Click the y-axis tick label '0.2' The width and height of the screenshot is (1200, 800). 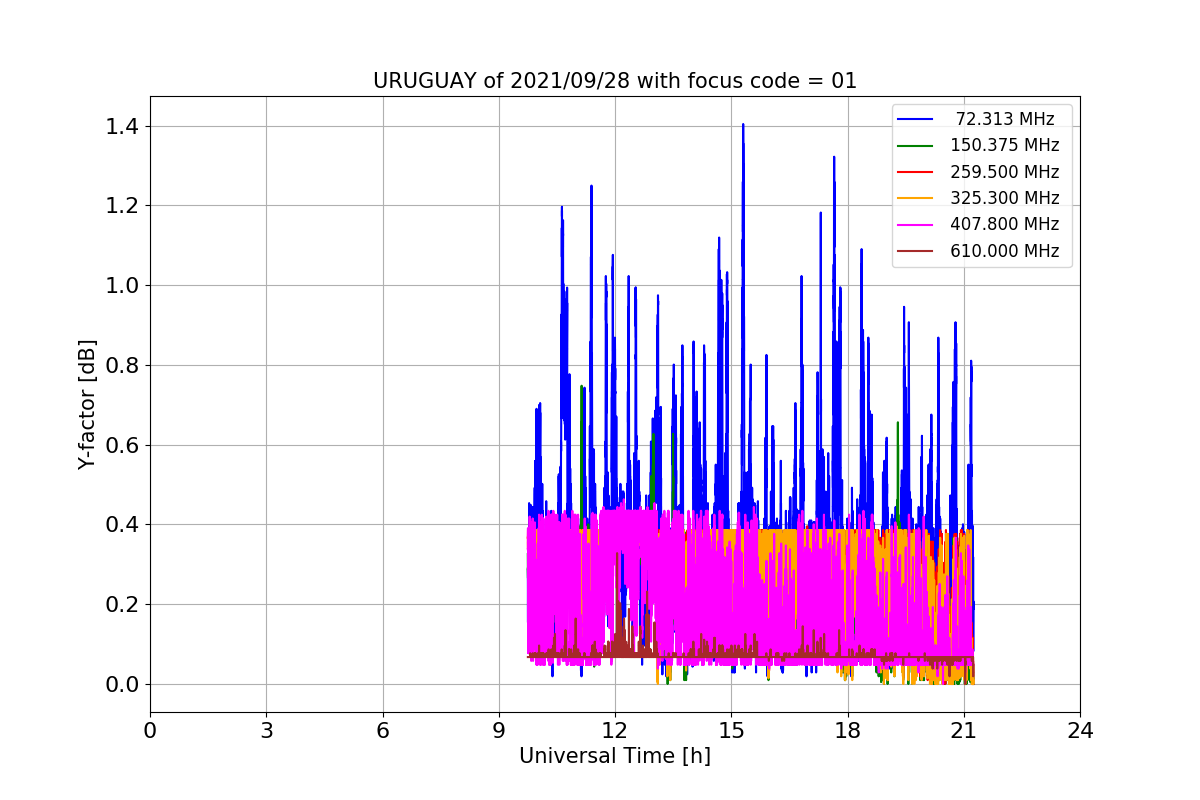click(122, 605)
